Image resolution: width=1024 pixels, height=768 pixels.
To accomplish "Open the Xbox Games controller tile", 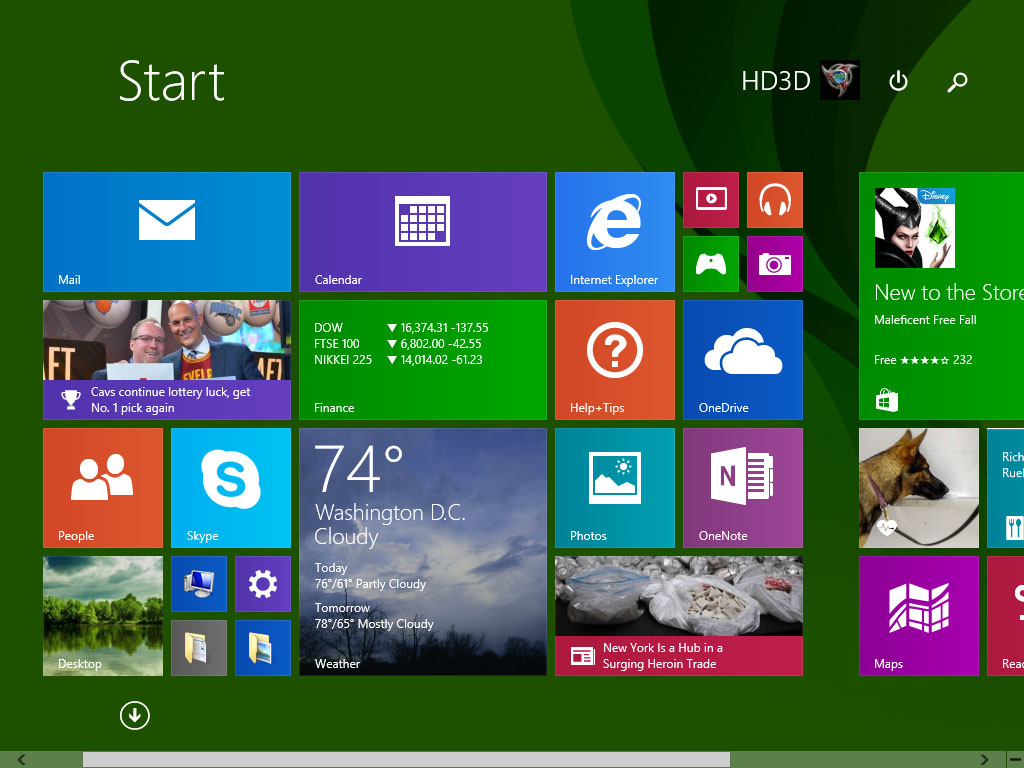I will tap(711, 264).
